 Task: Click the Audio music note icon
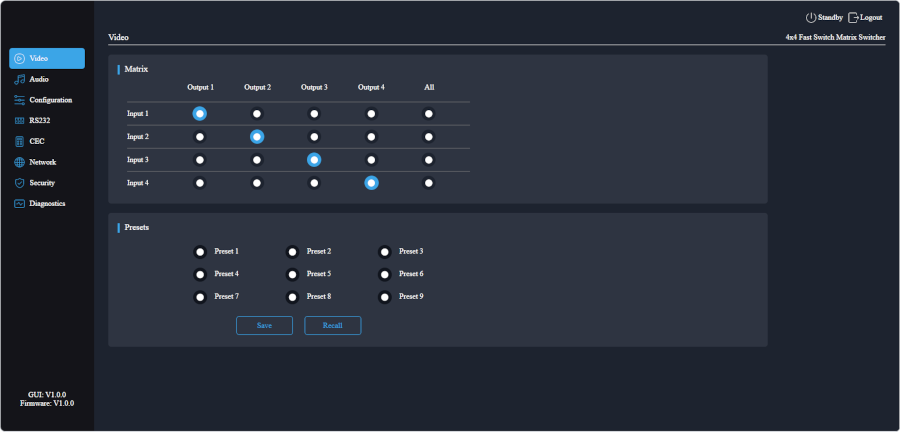tap(19, 79)
